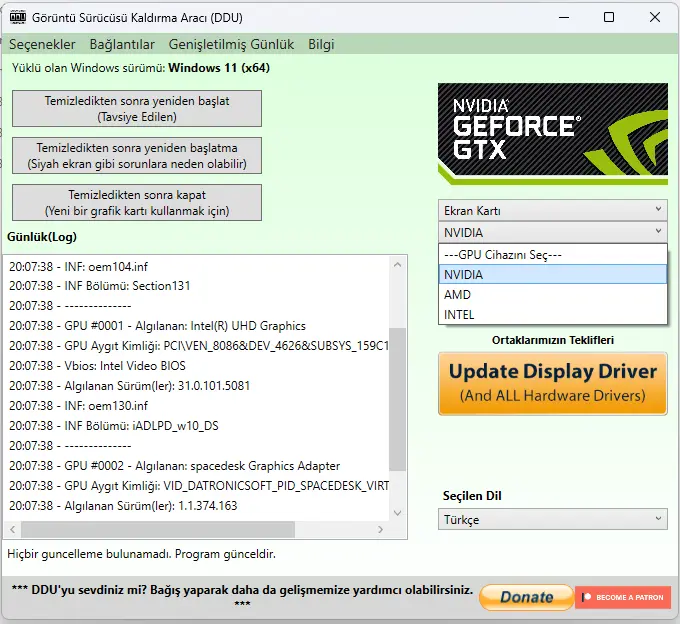
Task: Open the Bilgi menu
Action: click(x=321, y=44)
